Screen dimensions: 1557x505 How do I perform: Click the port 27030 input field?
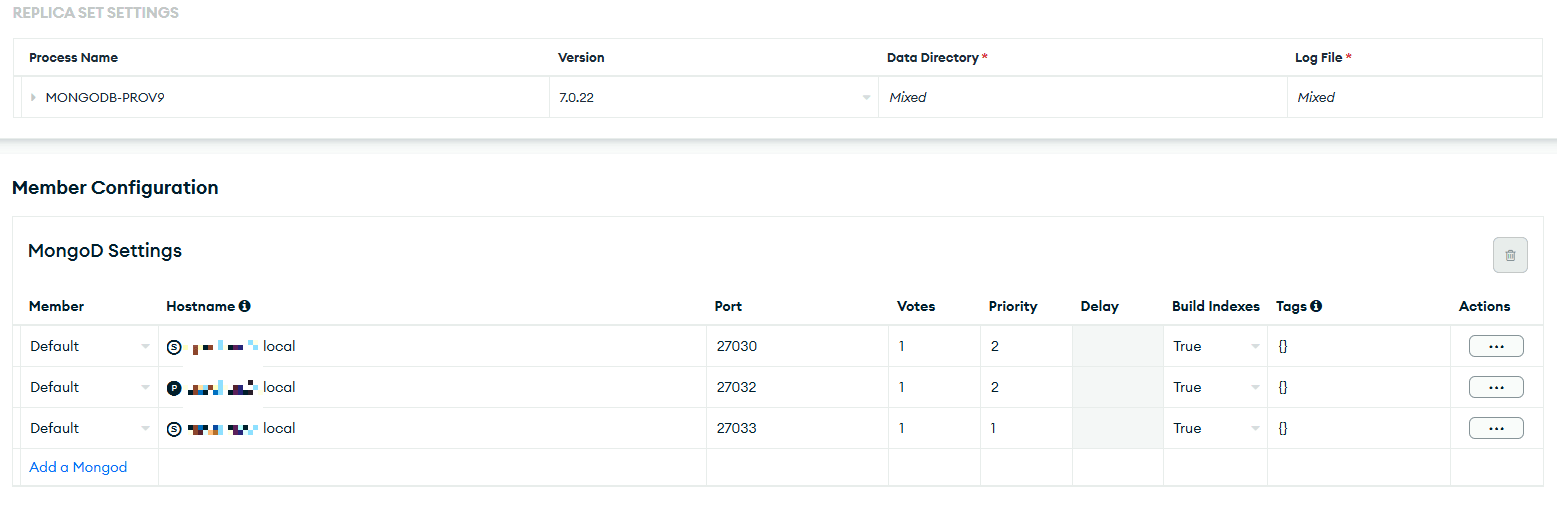click(x=795, y=346)
